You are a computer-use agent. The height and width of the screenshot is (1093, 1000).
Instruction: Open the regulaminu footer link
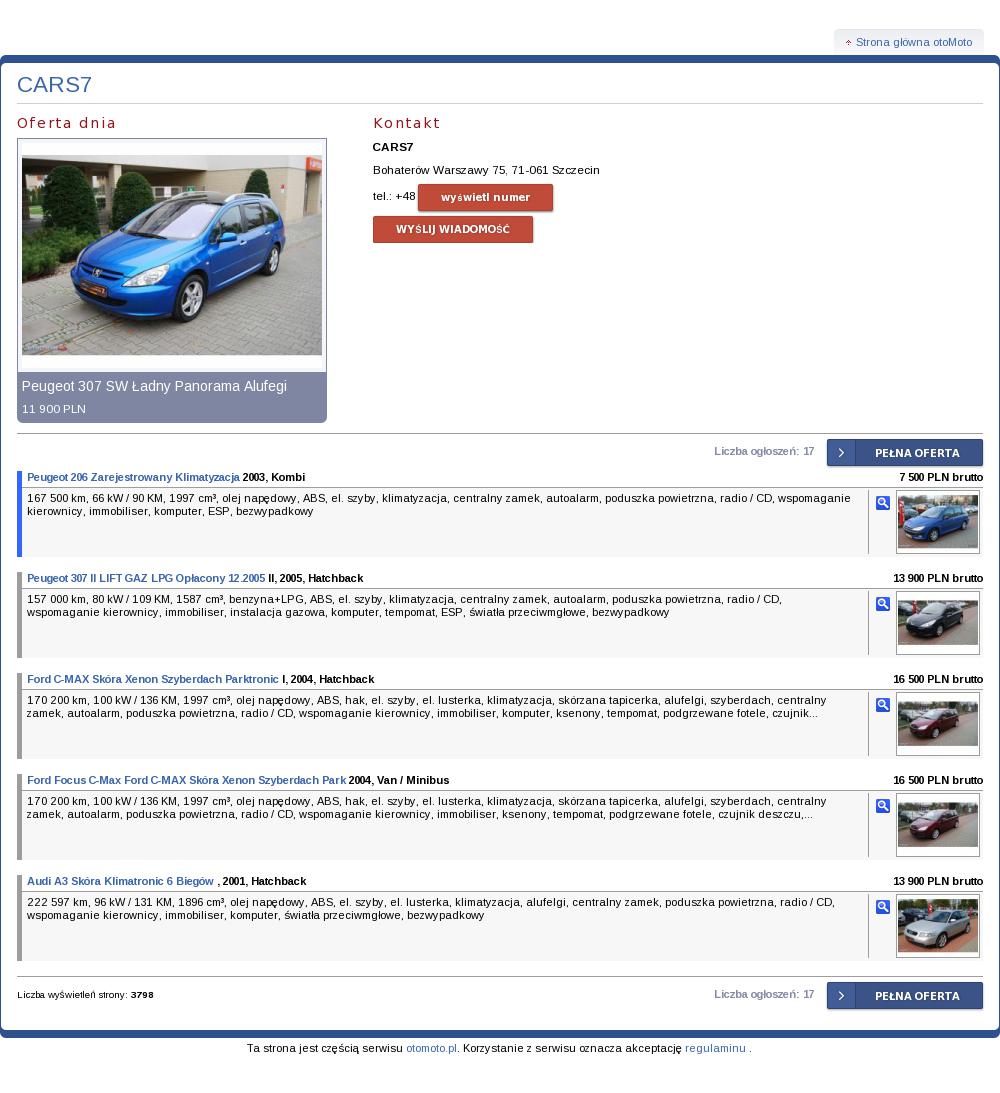point(715,1048)
